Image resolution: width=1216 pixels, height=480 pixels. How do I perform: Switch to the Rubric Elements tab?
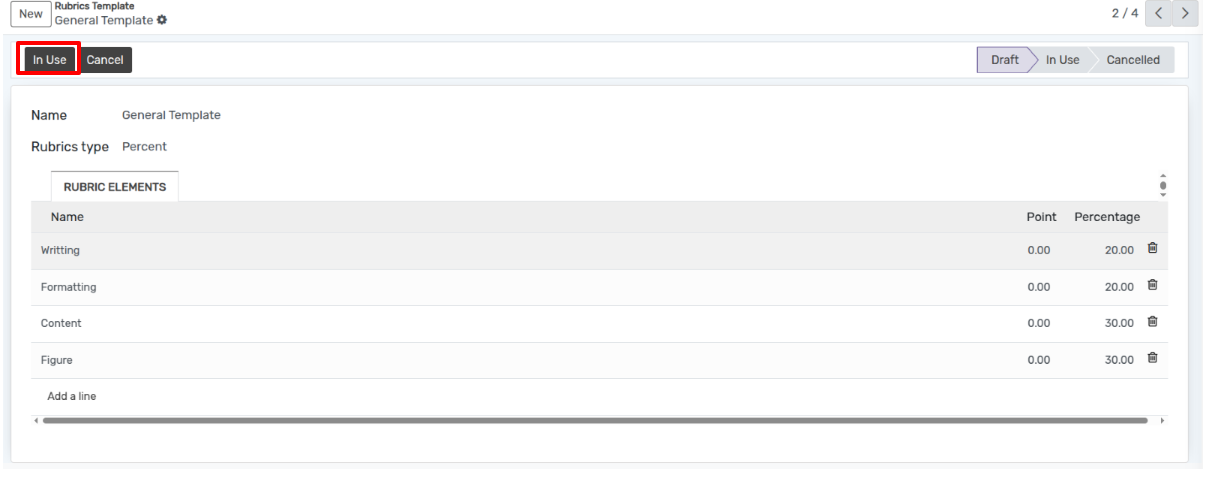[x=115, y=187]
